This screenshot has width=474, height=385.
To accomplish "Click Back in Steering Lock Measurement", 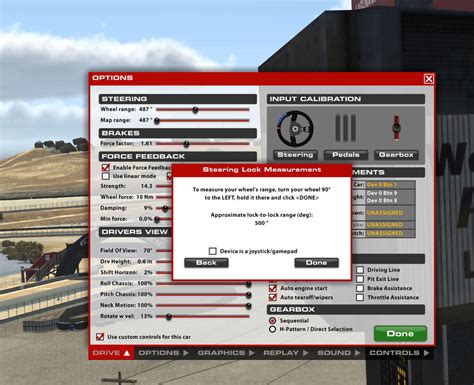I will 206,263.
